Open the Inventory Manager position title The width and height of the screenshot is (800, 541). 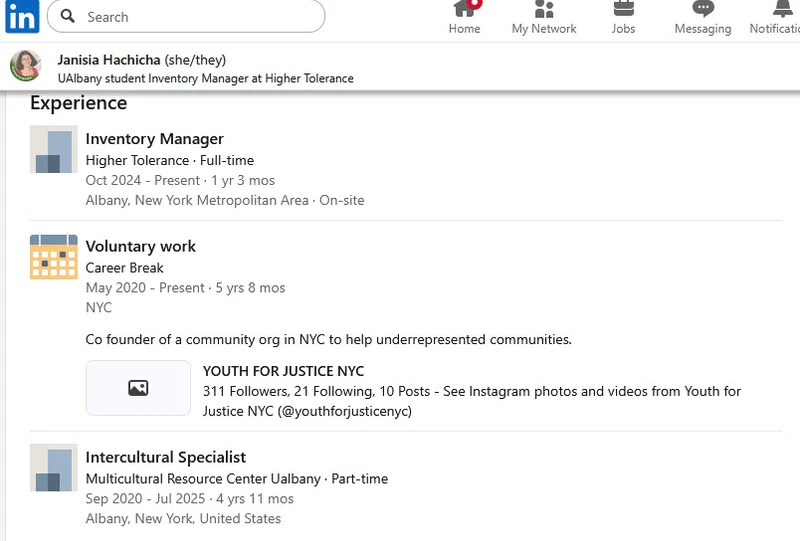pyautogui.click(x=155, y=139)
